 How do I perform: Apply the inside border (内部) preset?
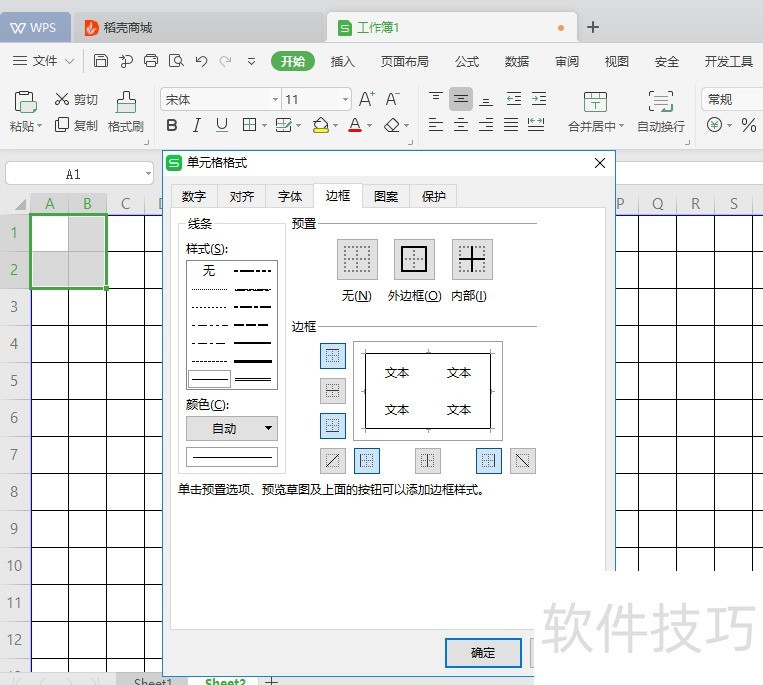472,260
